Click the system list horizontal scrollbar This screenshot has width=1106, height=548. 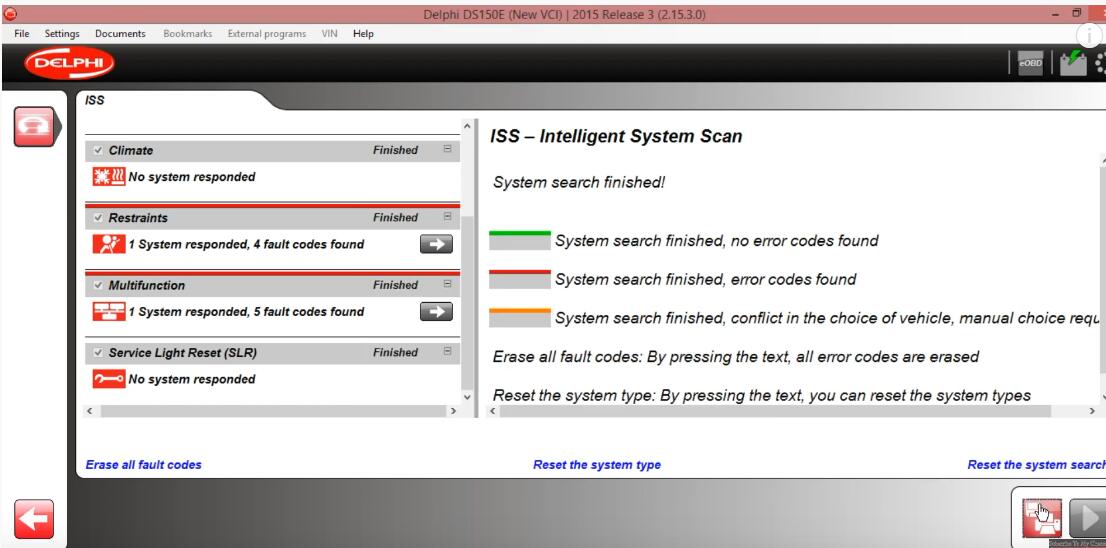(272, 410)
